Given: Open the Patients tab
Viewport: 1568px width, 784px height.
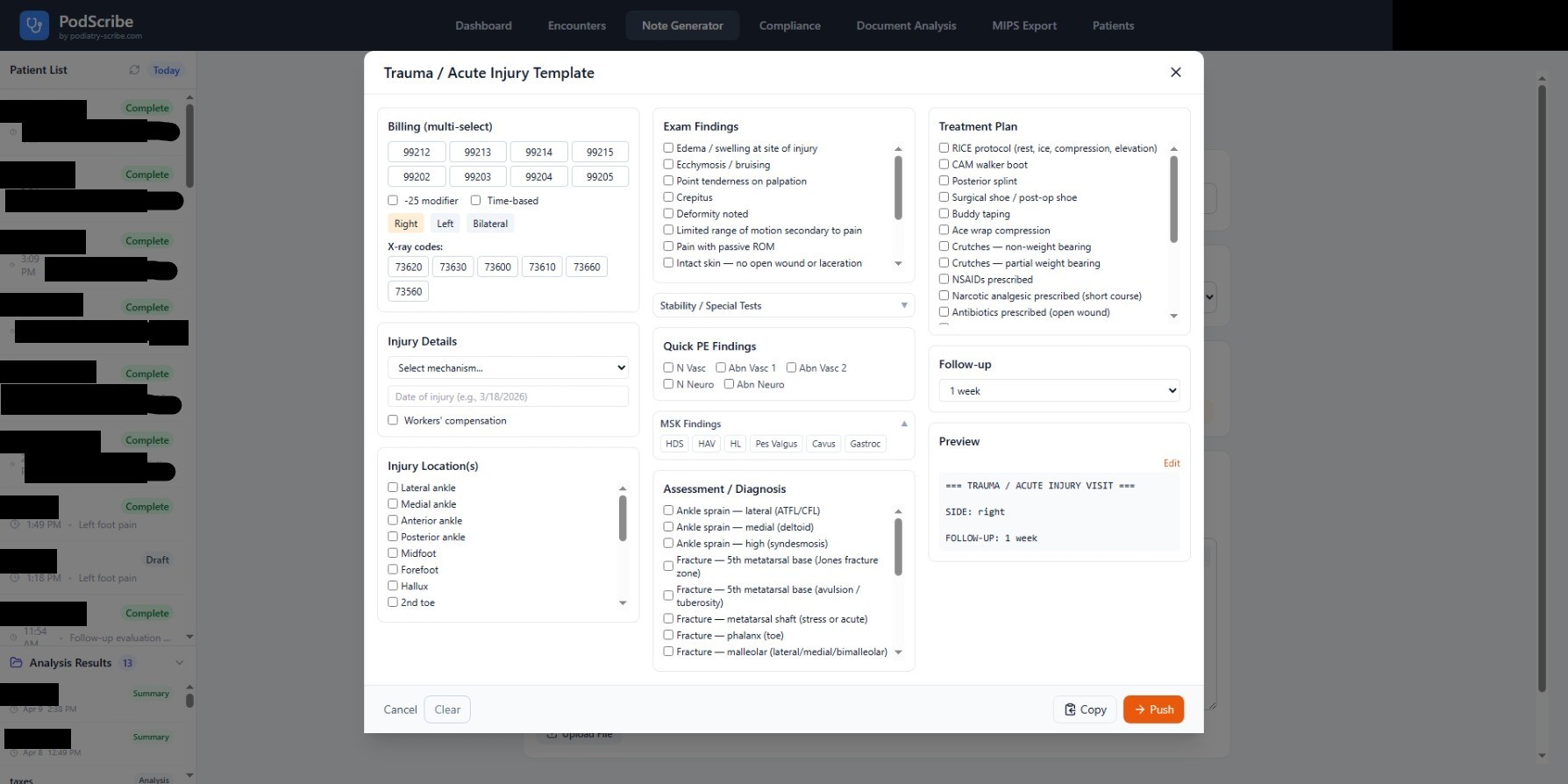Looking at the screenshot, I should (x=1113, y=25).
